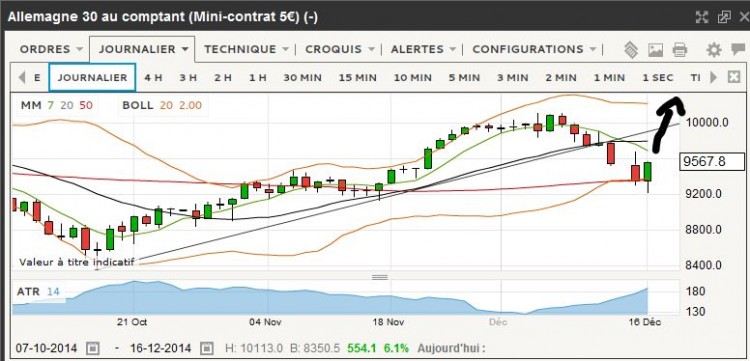Screen dimensions: 750x361
Task: Expand the TECHNIQUE dropdown menu
Action: 246,49
